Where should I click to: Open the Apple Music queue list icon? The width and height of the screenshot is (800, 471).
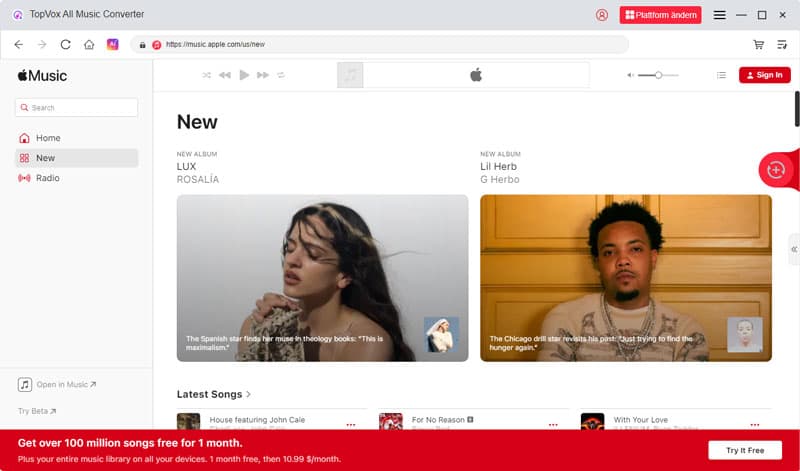click(x=721, y=75)
